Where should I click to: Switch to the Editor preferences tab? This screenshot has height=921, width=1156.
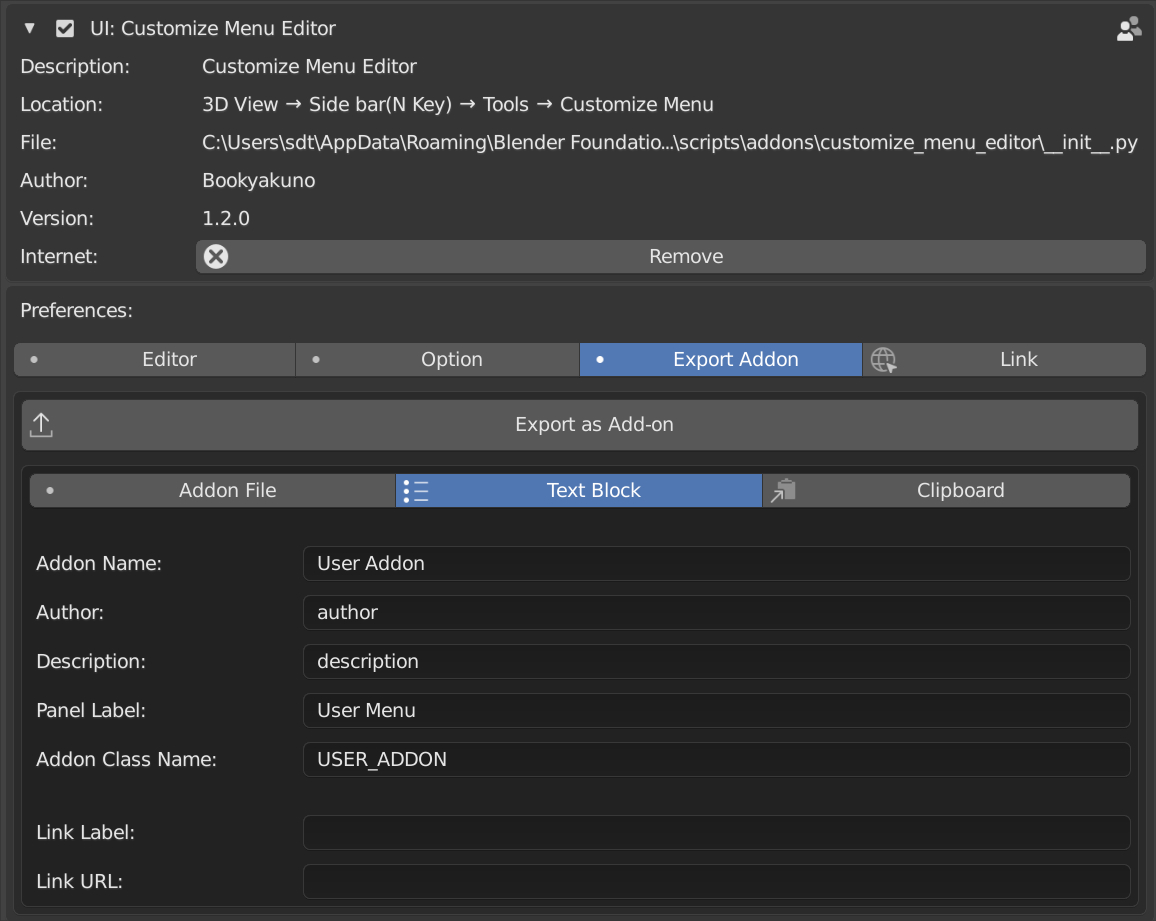click(x=155, y=360)
